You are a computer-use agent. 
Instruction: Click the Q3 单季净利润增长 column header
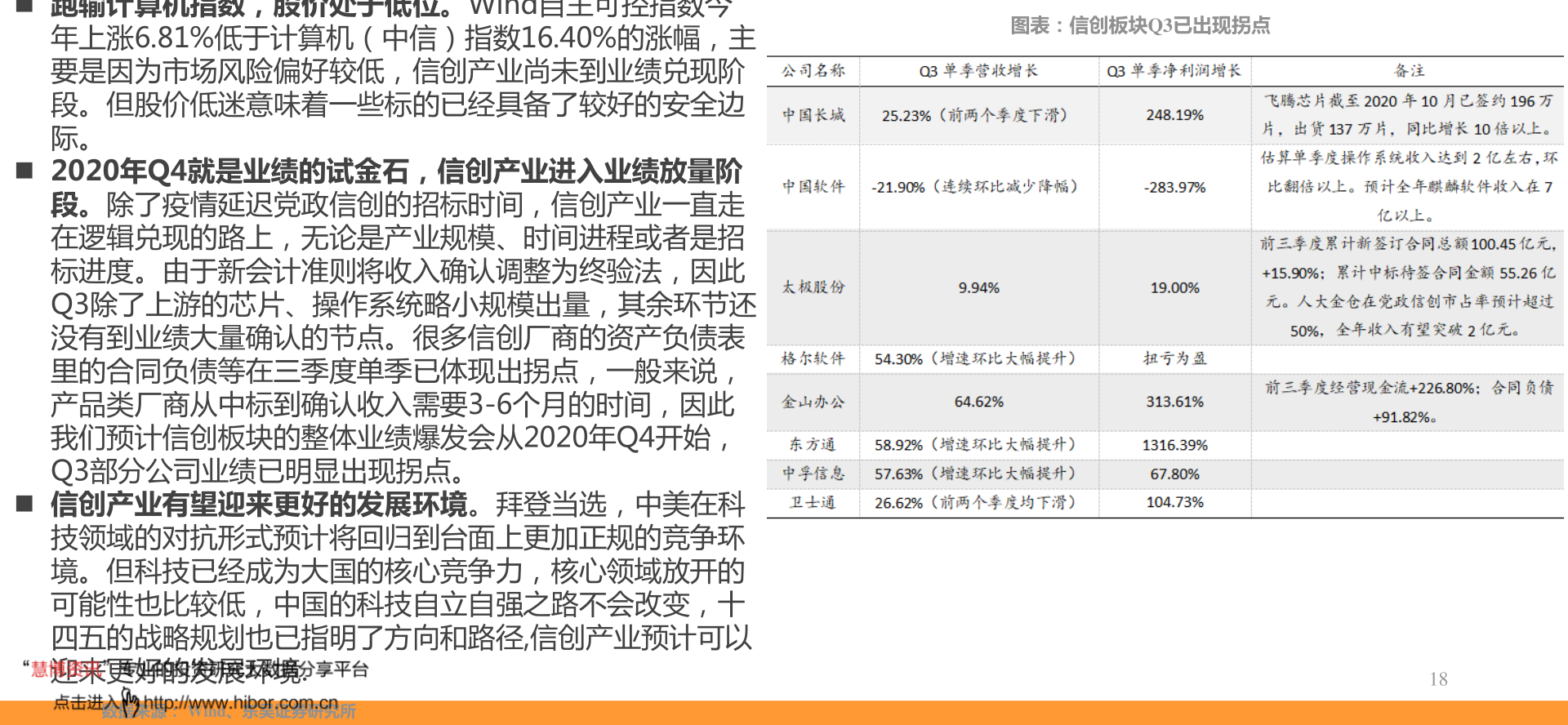click(1174, 71)
